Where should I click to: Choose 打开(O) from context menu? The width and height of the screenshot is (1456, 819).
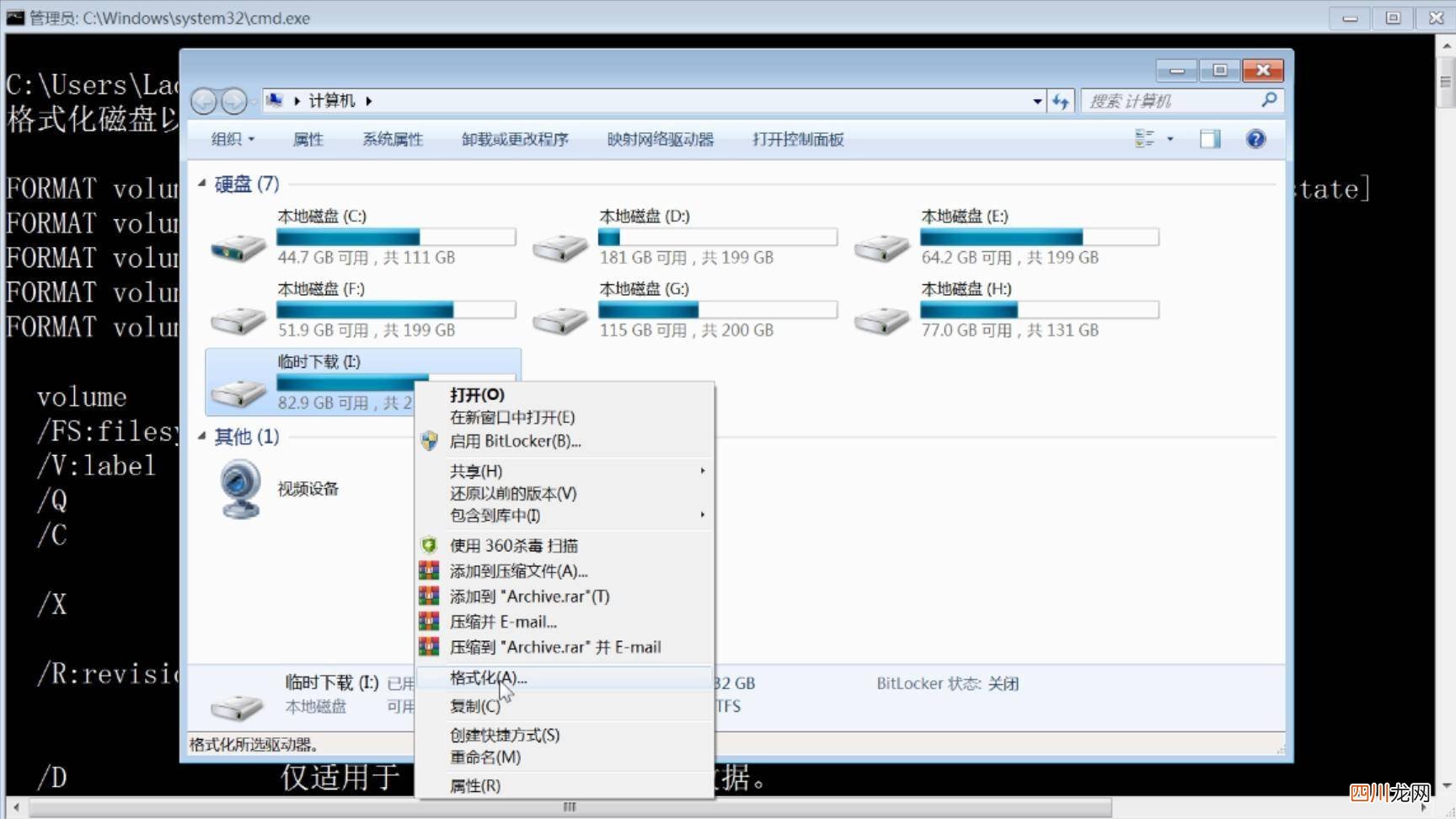(477, 394)
